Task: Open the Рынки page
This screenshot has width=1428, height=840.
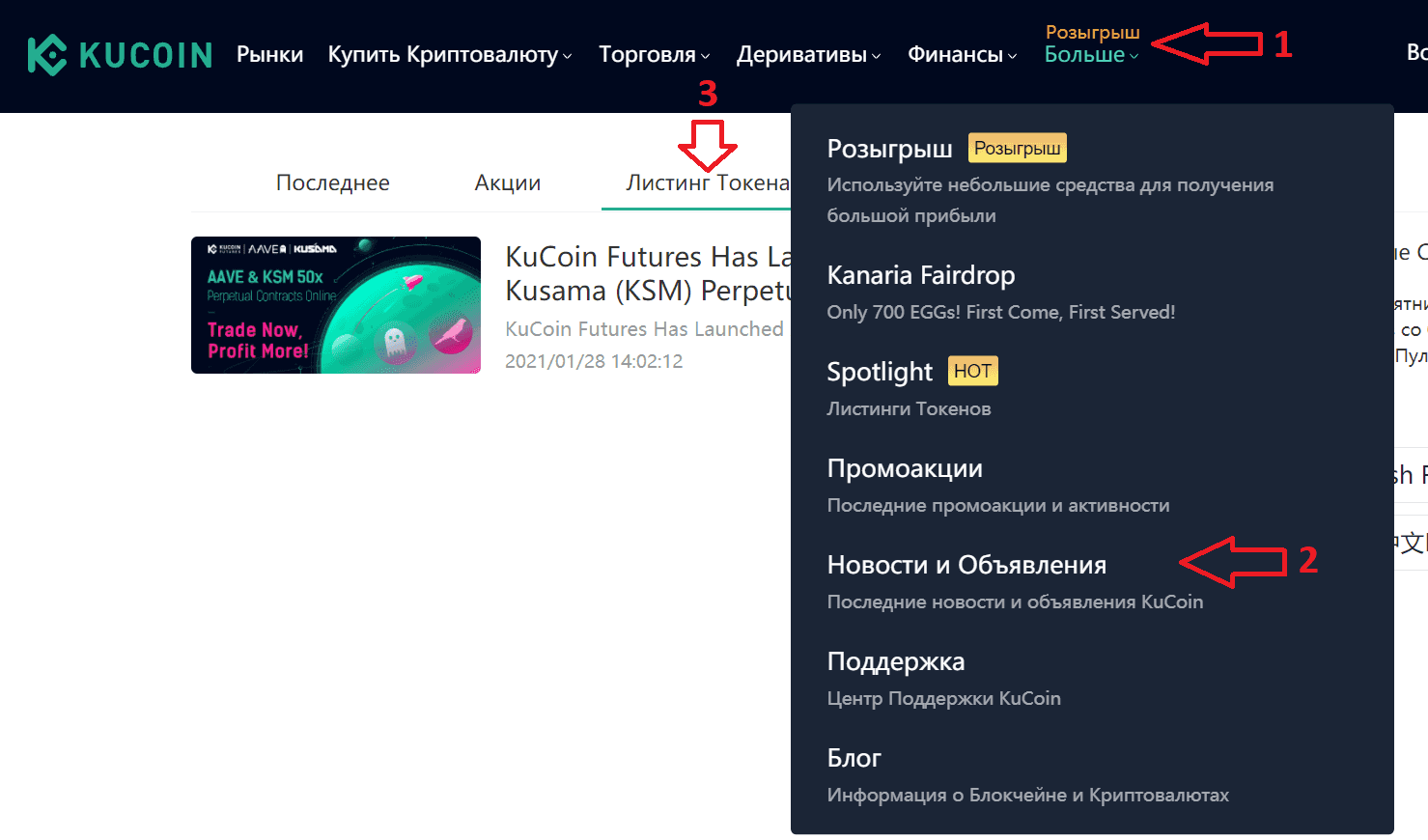Action: click(269, 55)
